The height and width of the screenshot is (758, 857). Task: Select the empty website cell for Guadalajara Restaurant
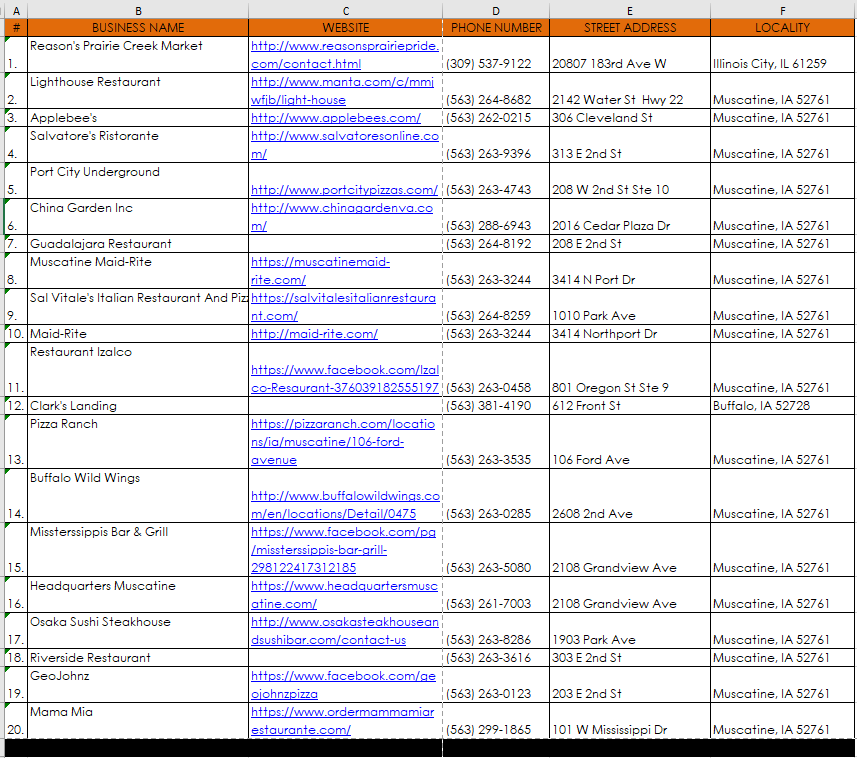point(345,244)
